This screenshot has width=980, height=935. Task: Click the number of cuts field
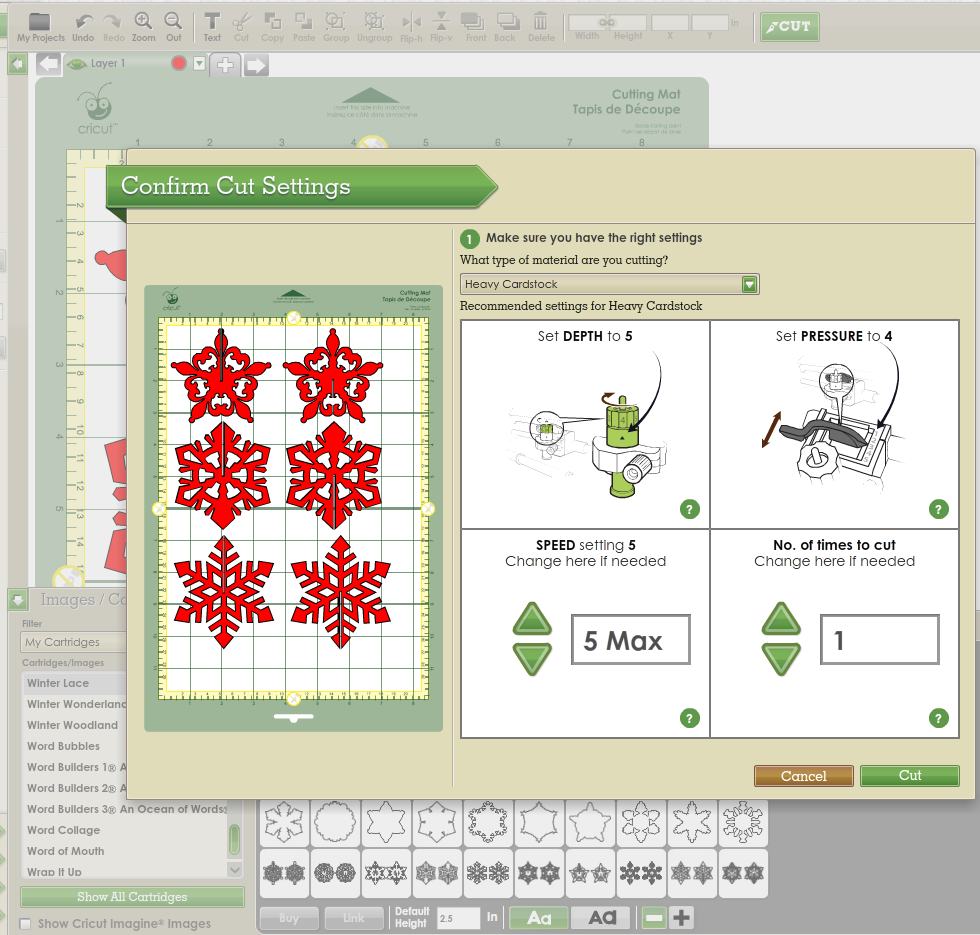[x=879, y=640]
